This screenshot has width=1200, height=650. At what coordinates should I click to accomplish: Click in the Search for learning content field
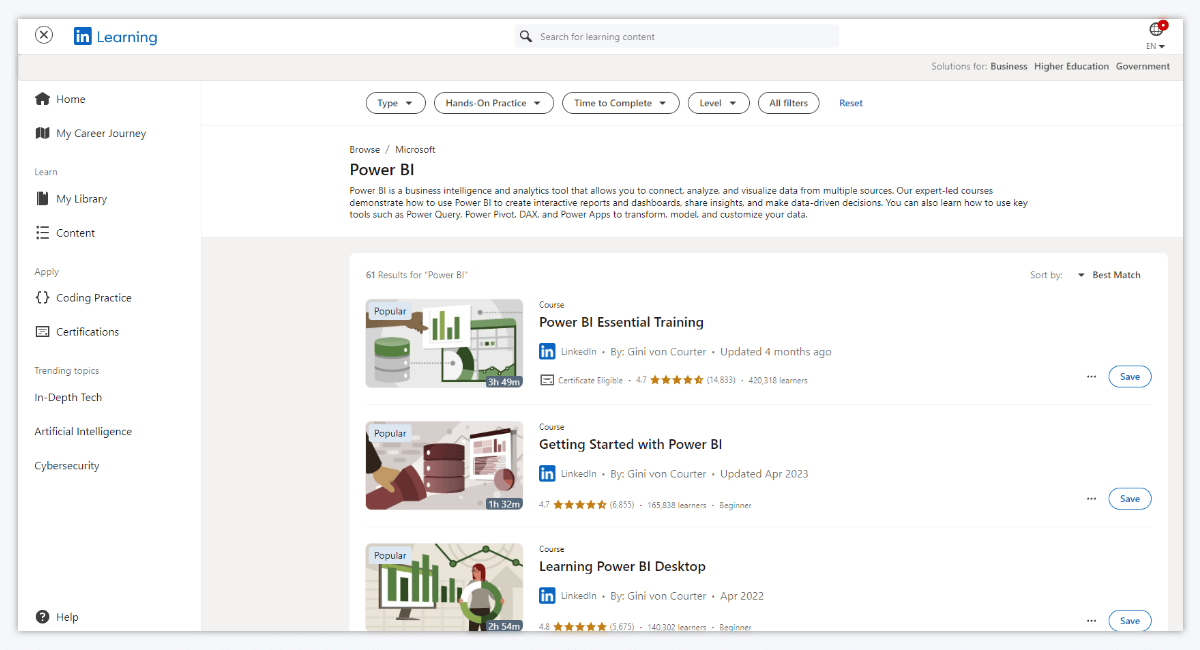(x=676, y=37)
